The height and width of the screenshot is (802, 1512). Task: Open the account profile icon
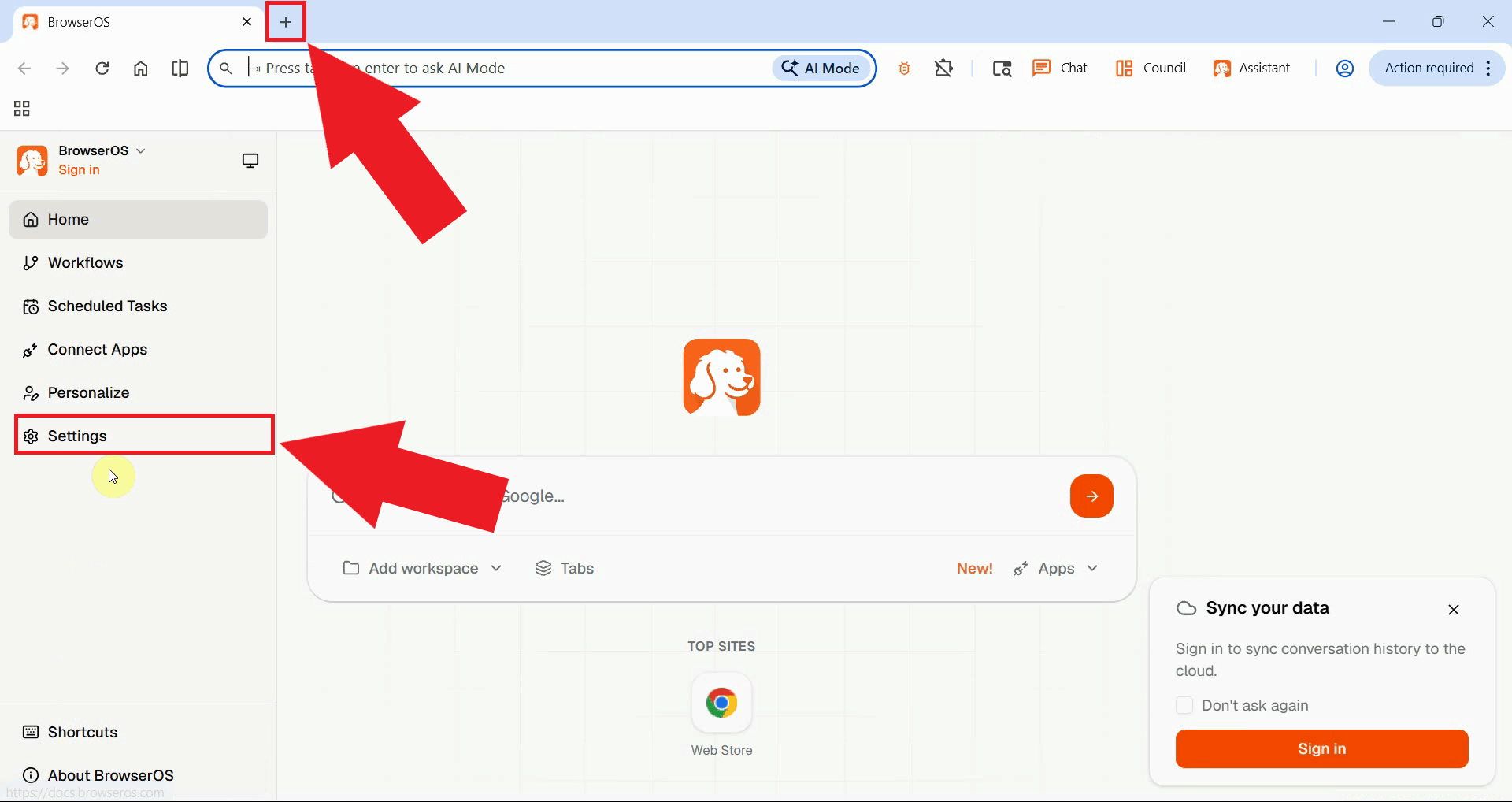tap(1344, 68)
